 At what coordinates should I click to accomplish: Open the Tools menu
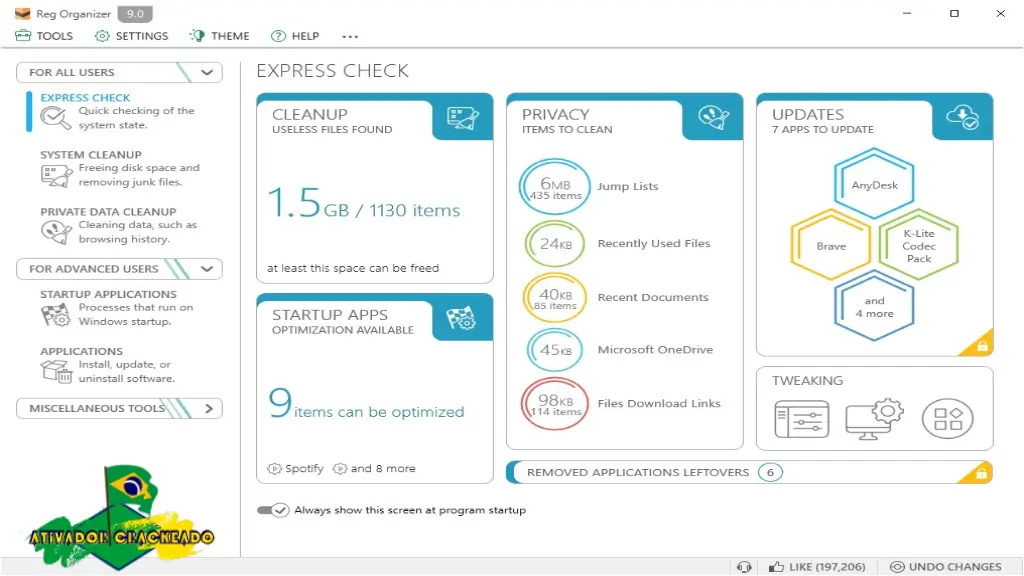(44, 36)
